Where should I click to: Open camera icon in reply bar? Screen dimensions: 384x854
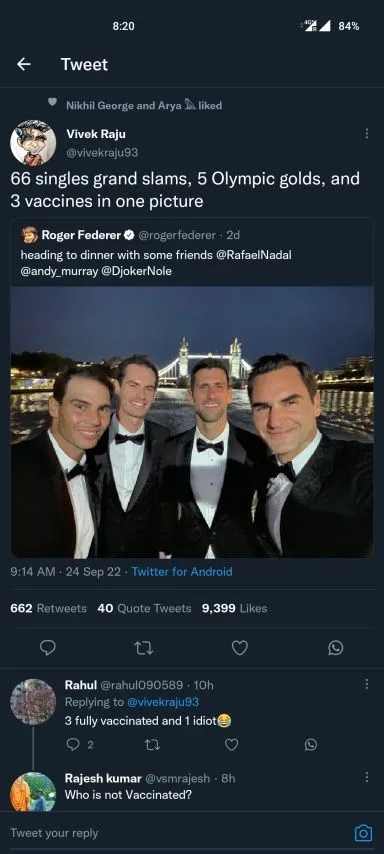[363, 833]
